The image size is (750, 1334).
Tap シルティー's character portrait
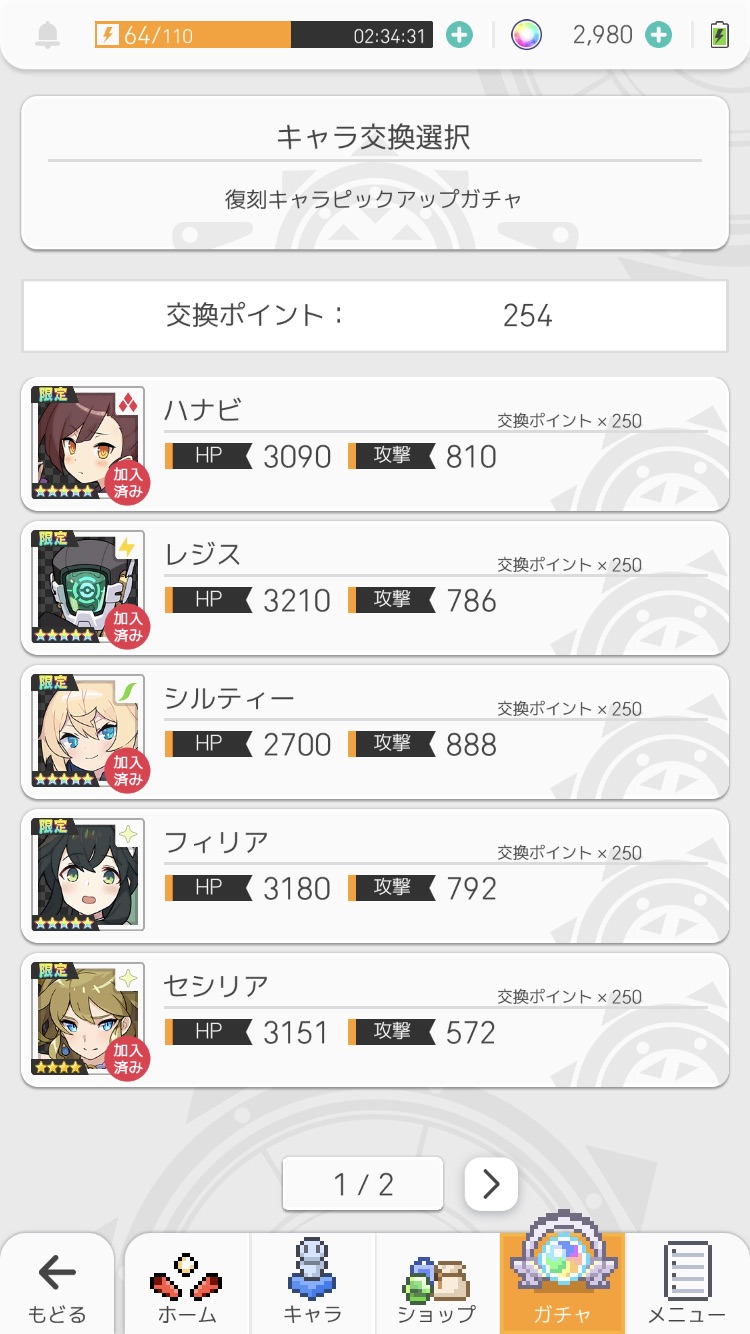pos(89,731)
